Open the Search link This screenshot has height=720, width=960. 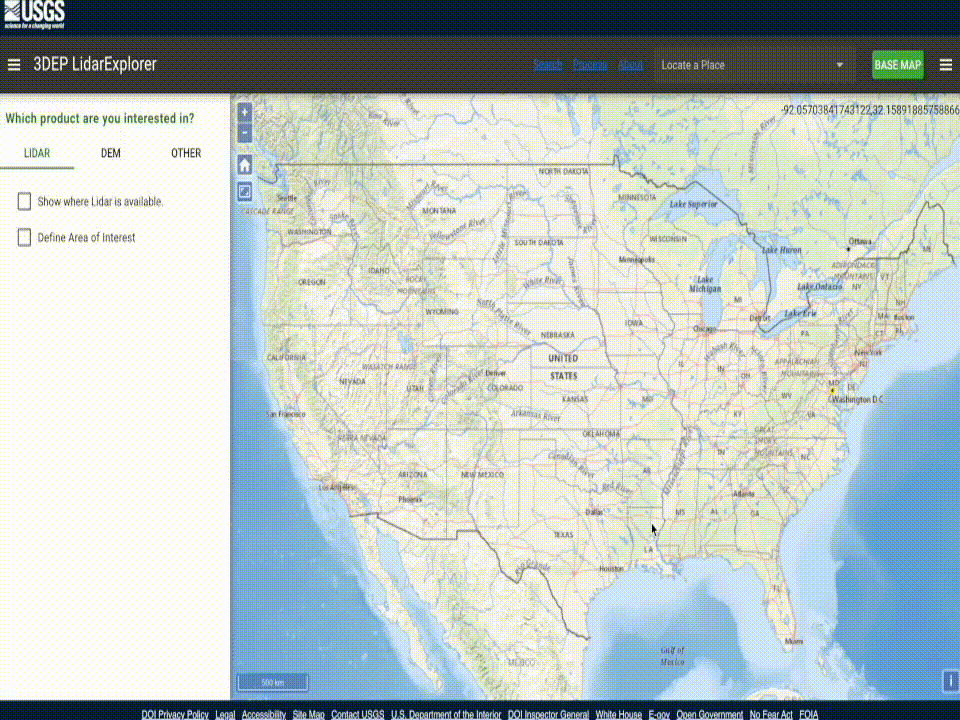point(547,65)
